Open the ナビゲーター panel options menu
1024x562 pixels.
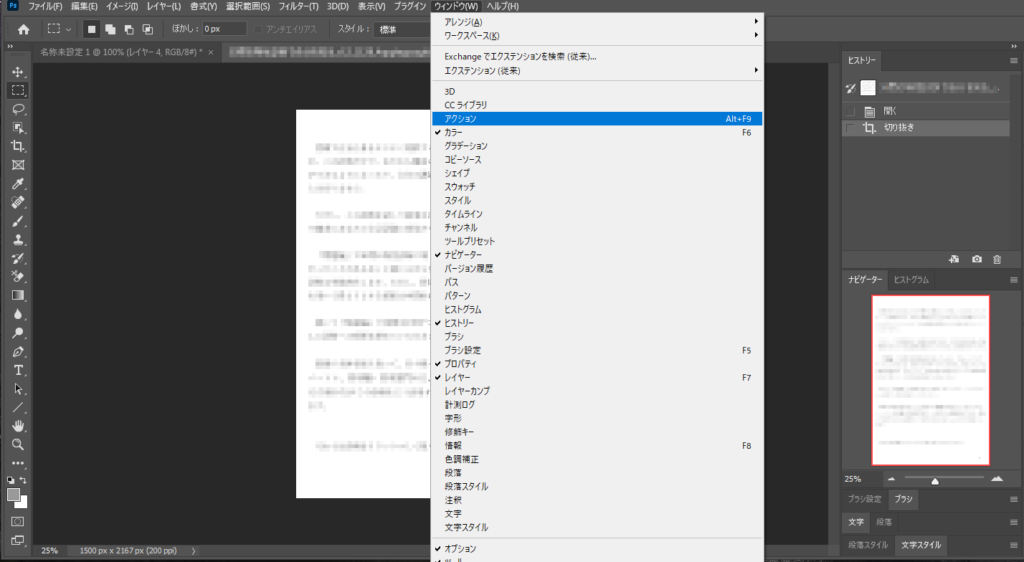pyautogui.click(x=1014, y=280)
